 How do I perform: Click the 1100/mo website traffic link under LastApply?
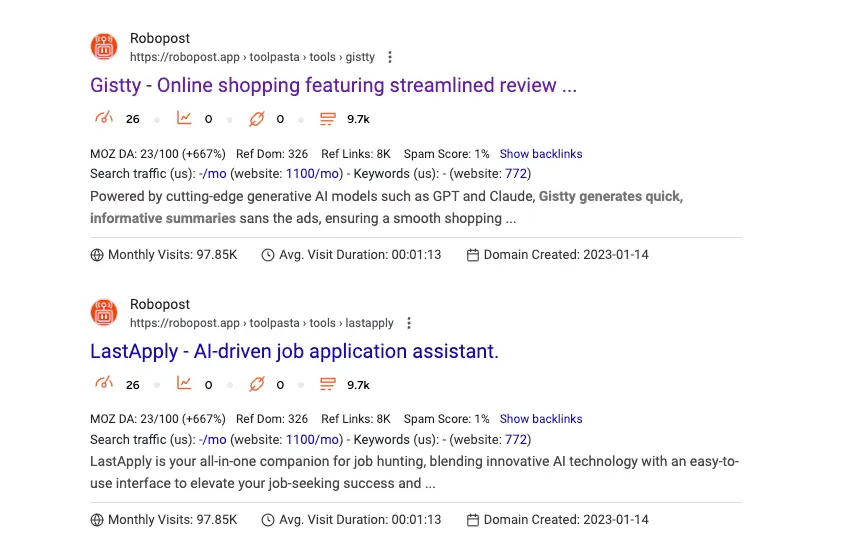click(313, 440)
